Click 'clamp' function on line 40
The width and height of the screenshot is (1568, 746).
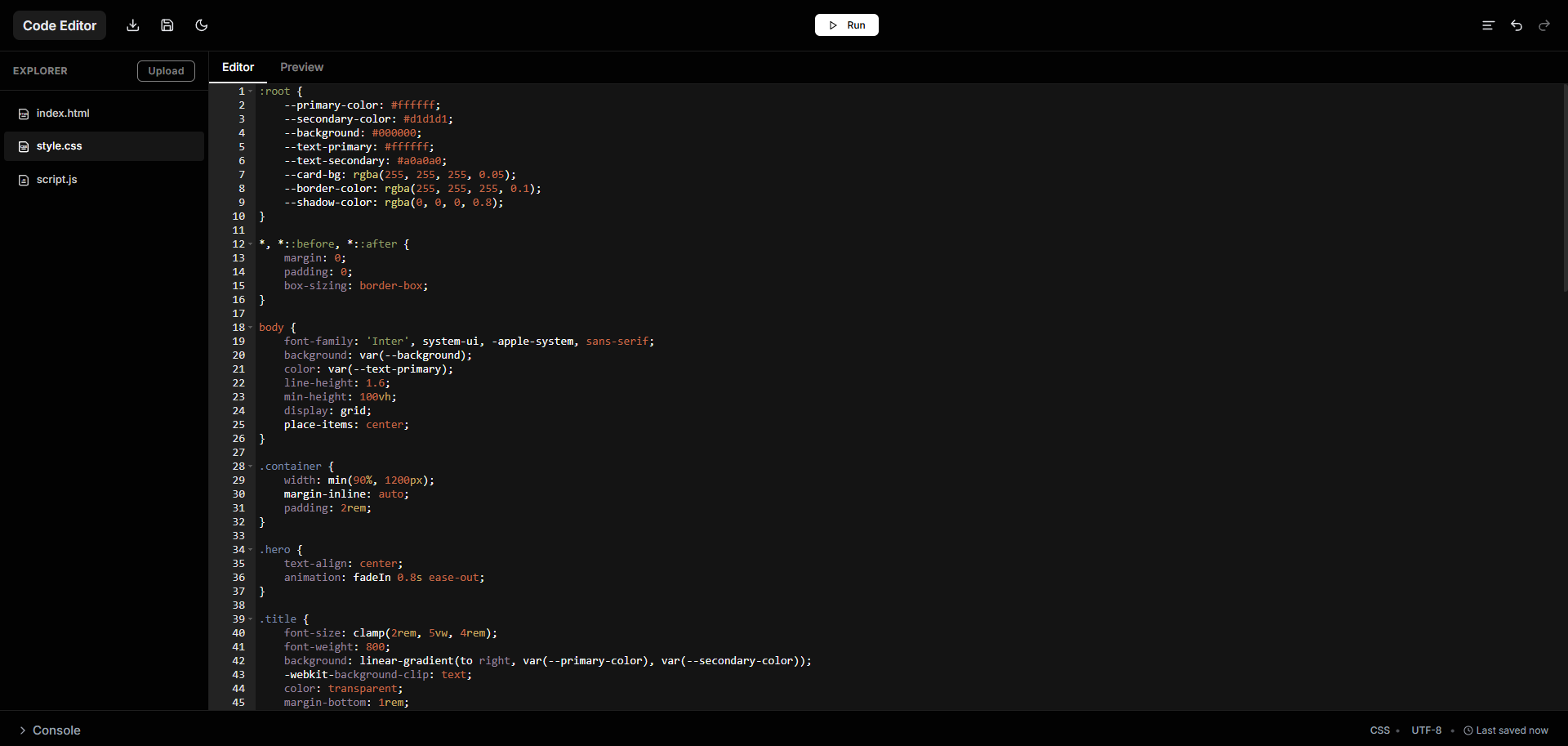[x=368, y=633]
